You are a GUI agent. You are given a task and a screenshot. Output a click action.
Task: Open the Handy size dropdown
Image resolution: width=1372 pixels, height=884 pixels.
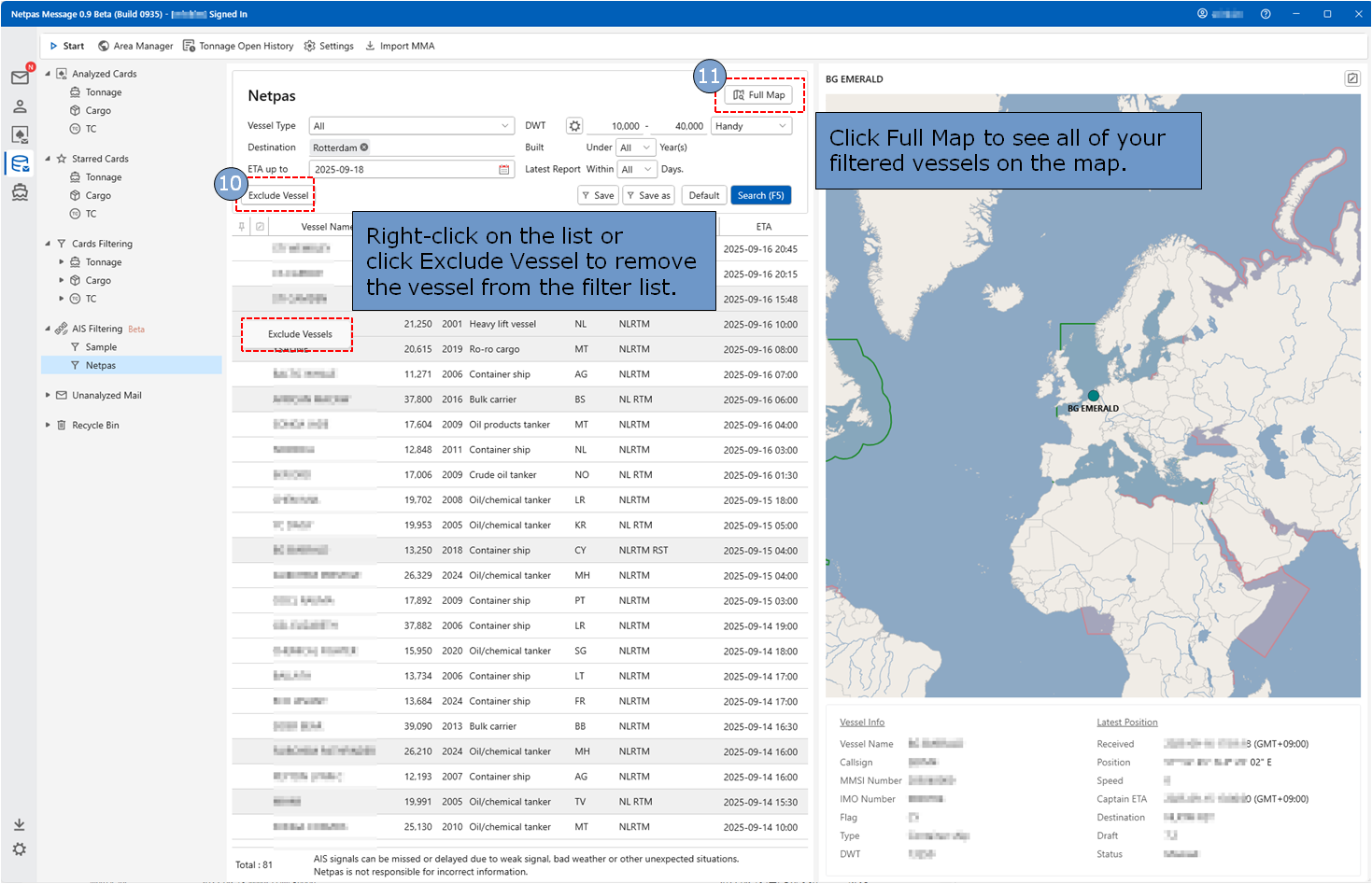click(751, 126)
